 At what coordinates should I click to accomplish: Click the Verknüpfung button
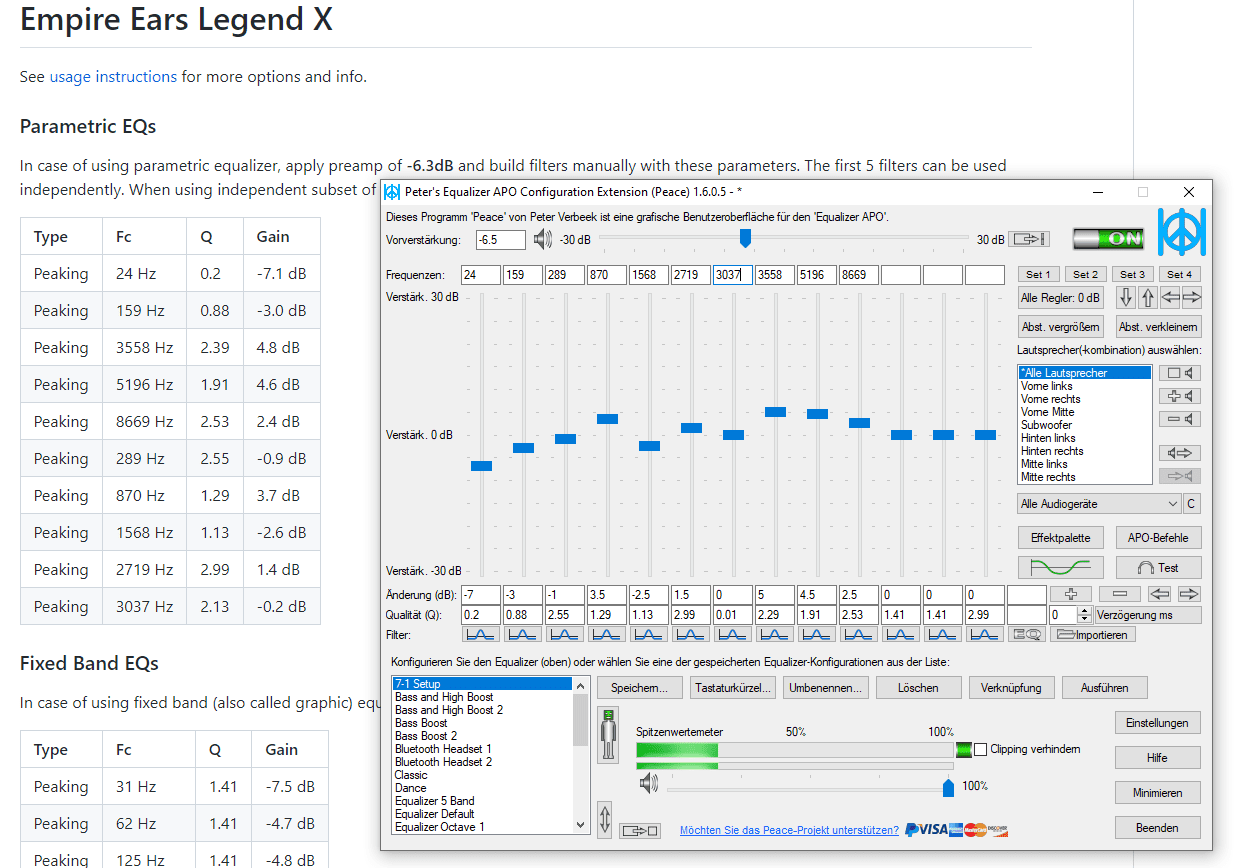click(x=1011, y=688)
